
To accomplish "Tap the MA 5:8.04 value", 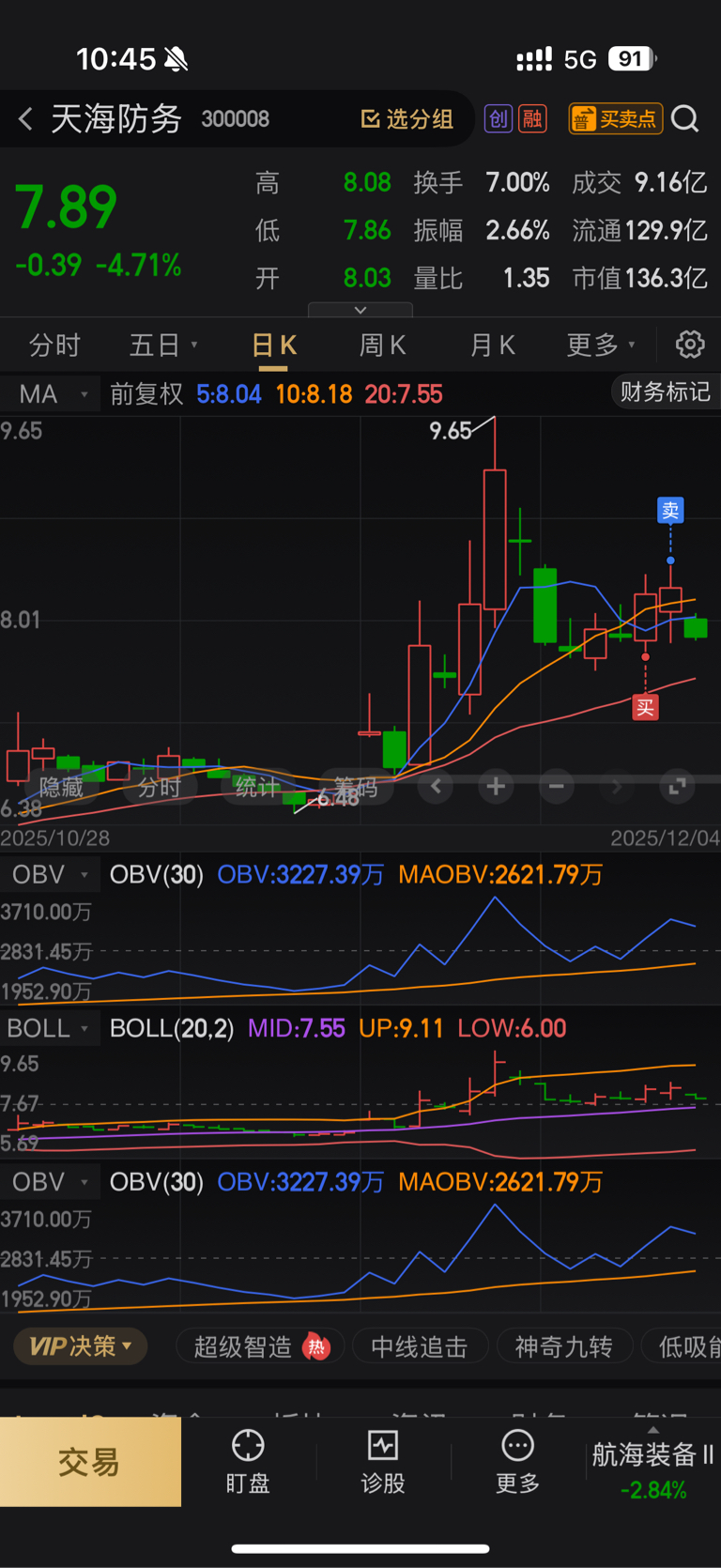I will click(x=229, y=393).
